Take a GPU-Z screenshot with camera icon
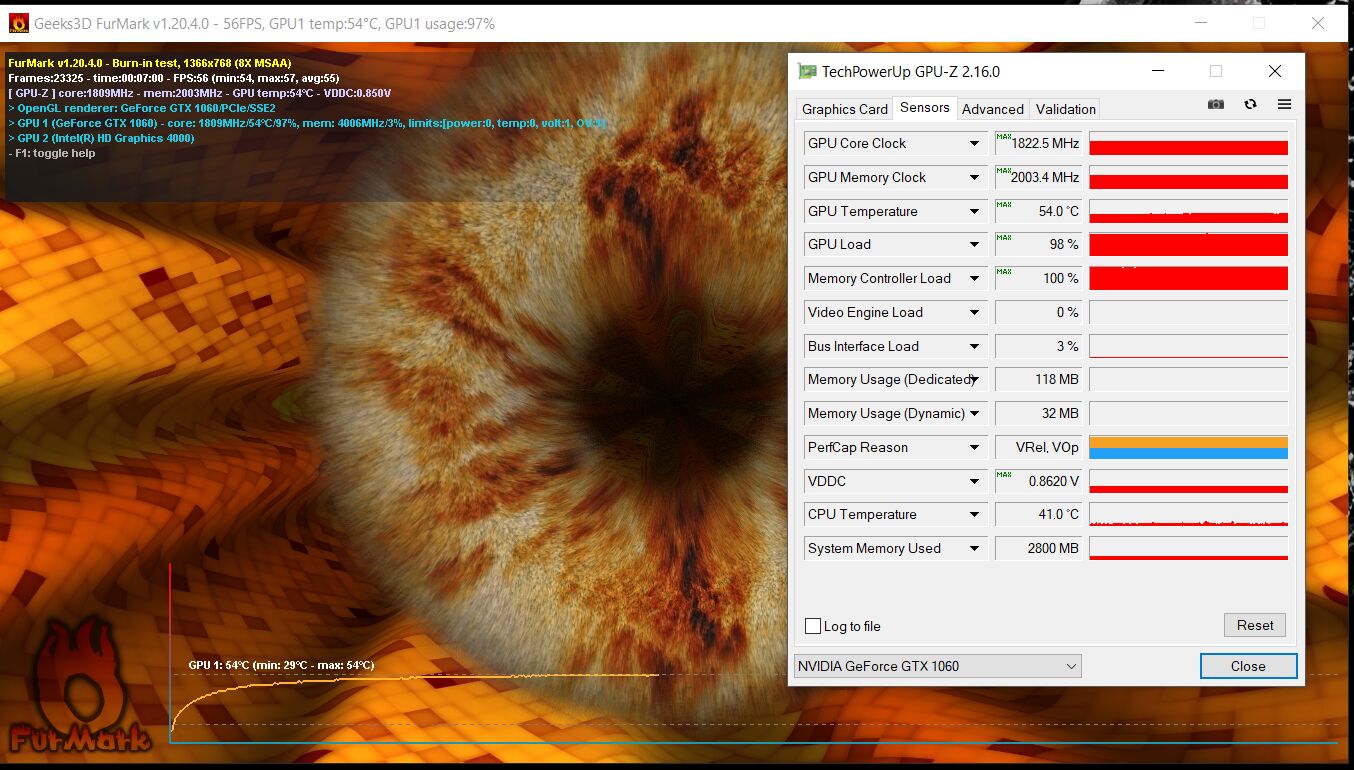 [1215, 104]
